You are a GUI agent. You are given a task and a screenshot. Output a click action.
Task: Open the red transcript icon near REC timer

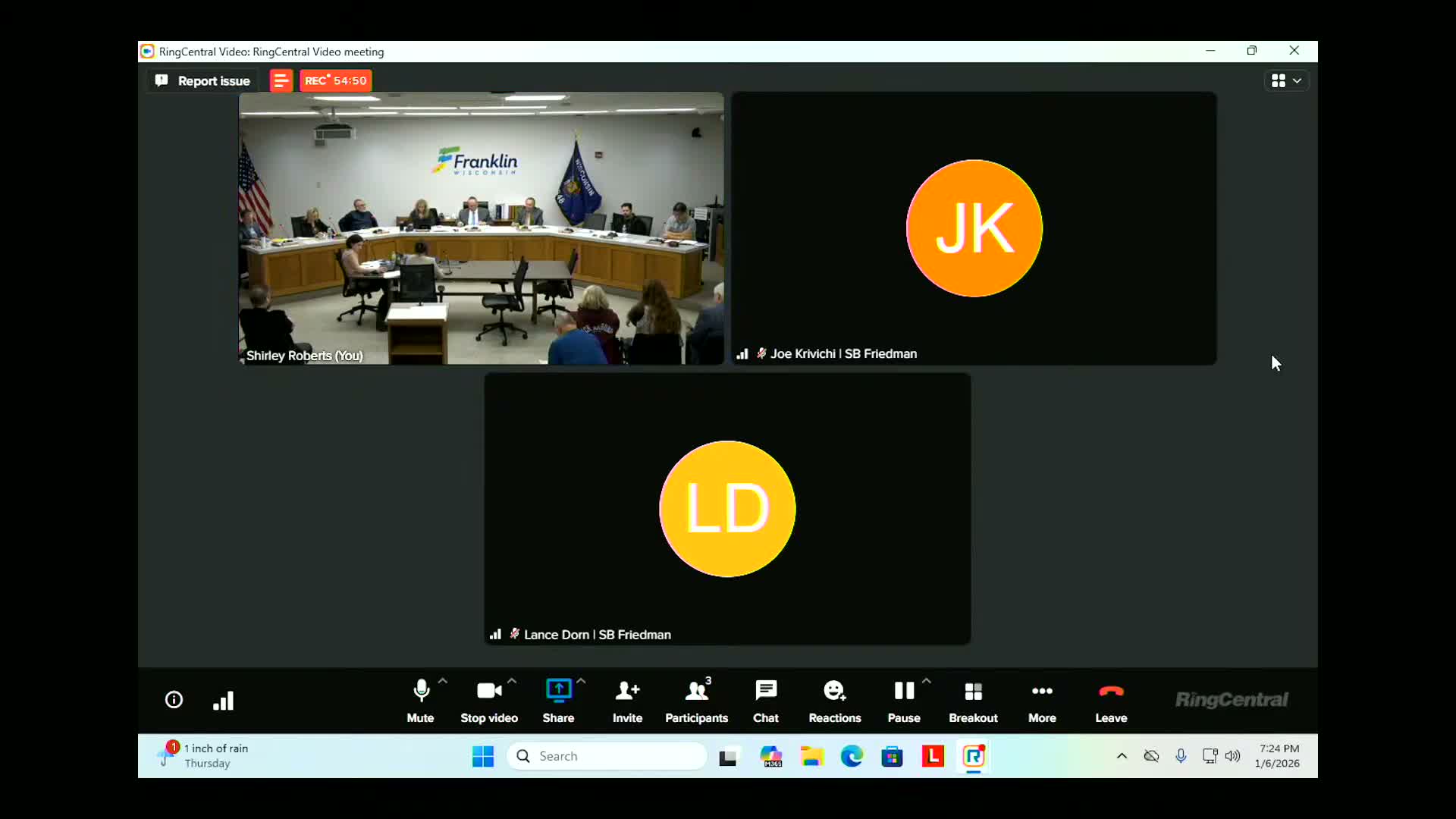click(x=281, y=80)
